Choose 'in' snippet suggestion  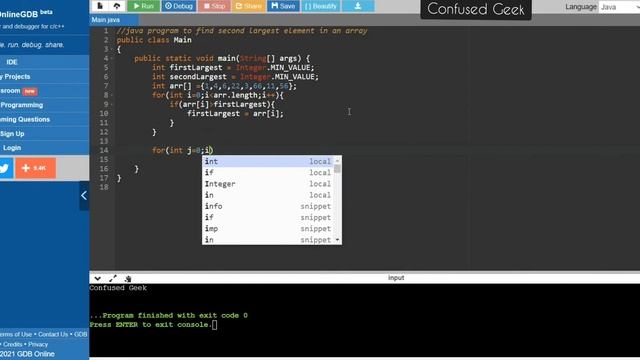click(268, 240)
